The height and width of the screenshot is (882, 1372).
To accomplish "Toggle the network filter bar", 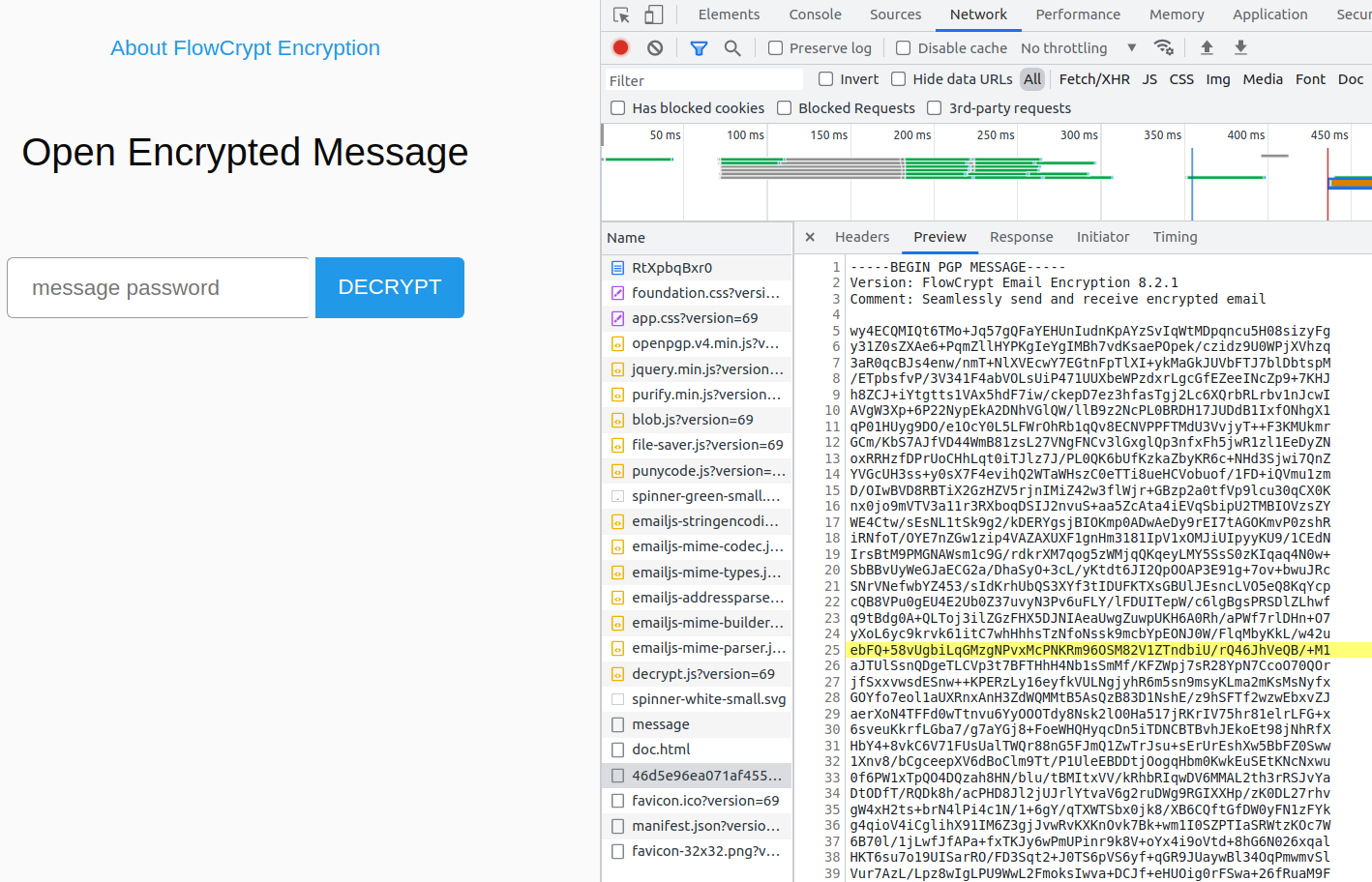I will (x=698, y=46).
